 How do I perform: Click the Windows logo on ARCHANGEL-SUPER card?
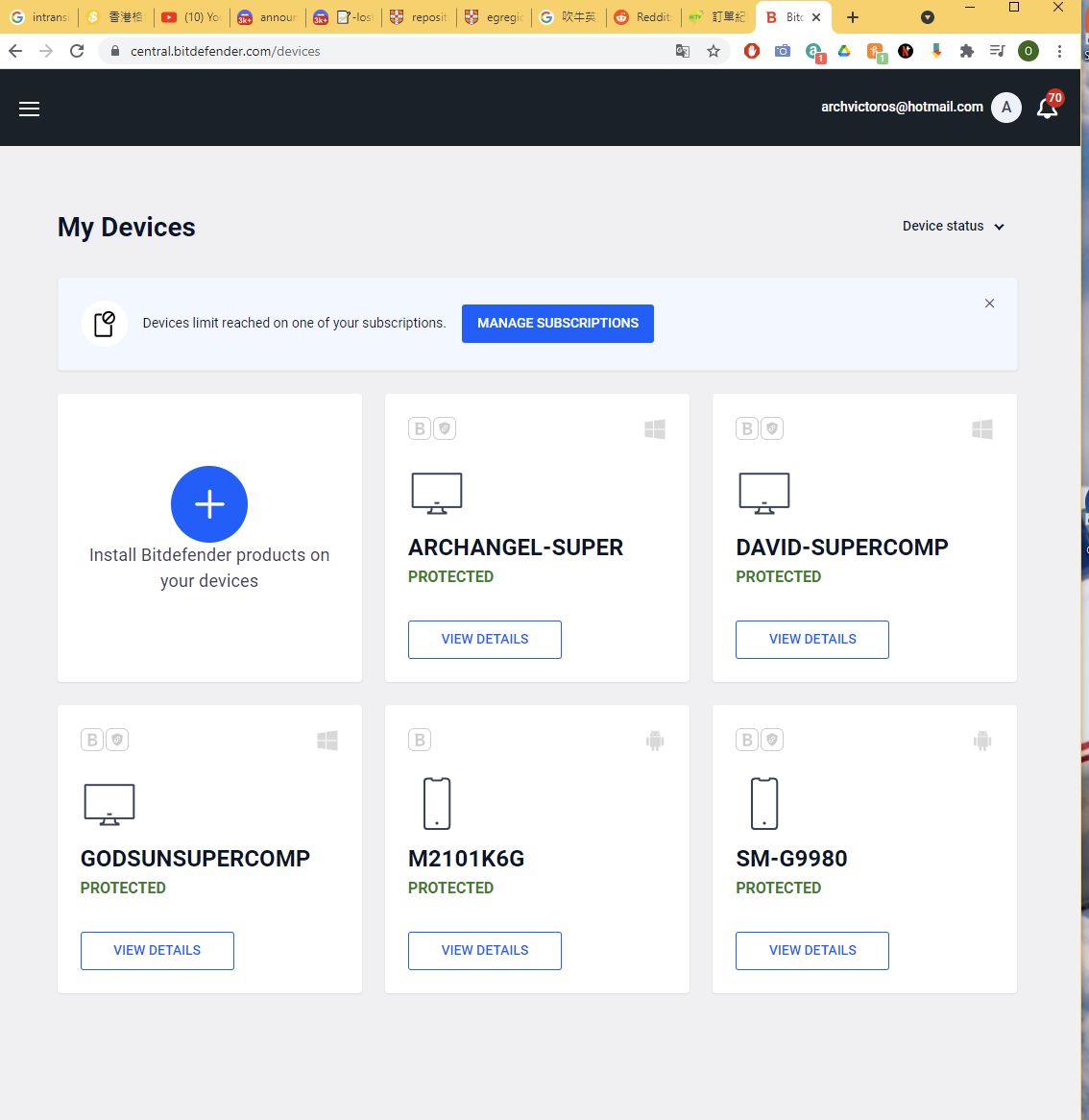655,429
